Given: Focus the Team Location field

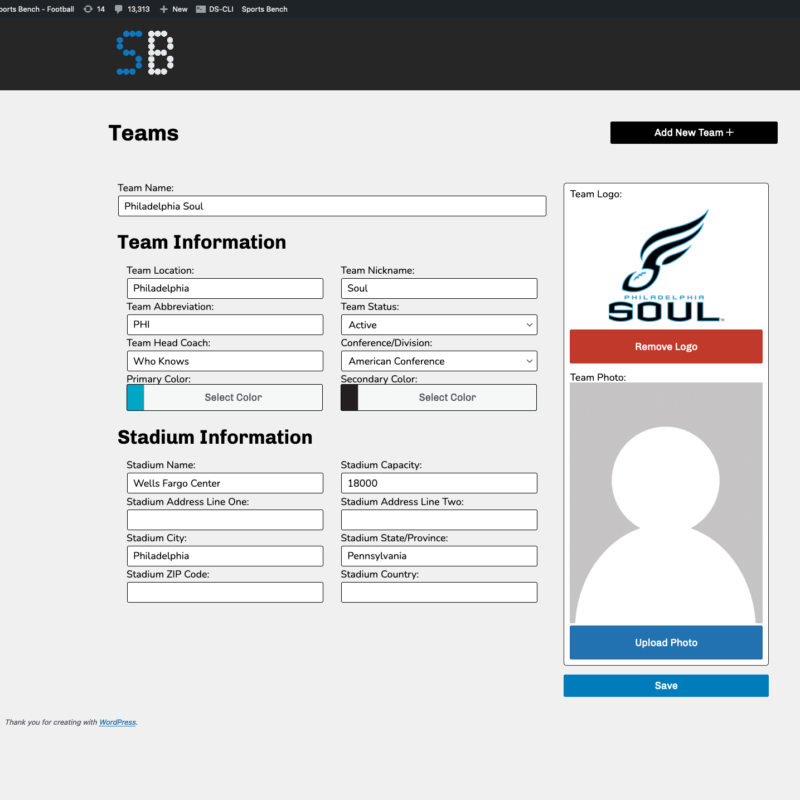Looking at the screenshot, I should (x=225, y=288).
